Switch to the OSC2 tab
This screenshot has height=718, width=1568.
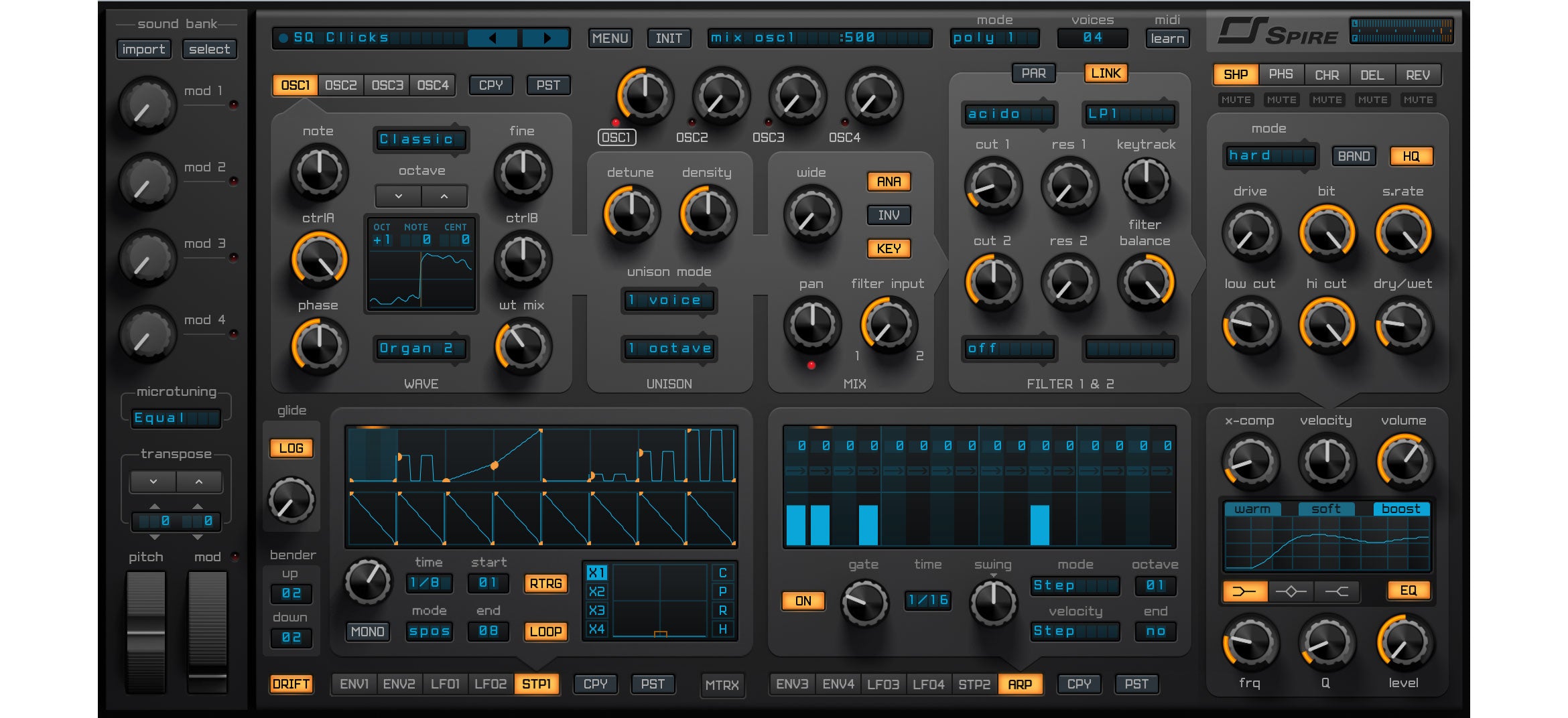click(340, 85)
